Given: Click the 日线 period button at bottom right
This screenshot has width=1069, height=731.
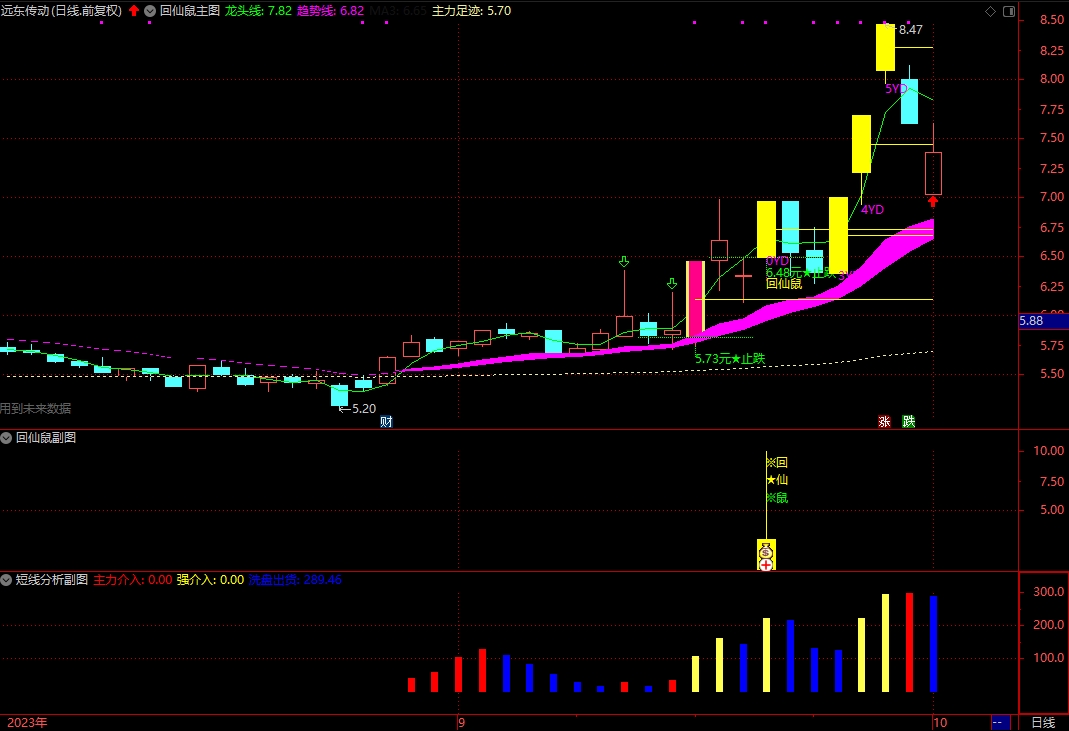Looking at the screenshot, I should pos(1043,723).
